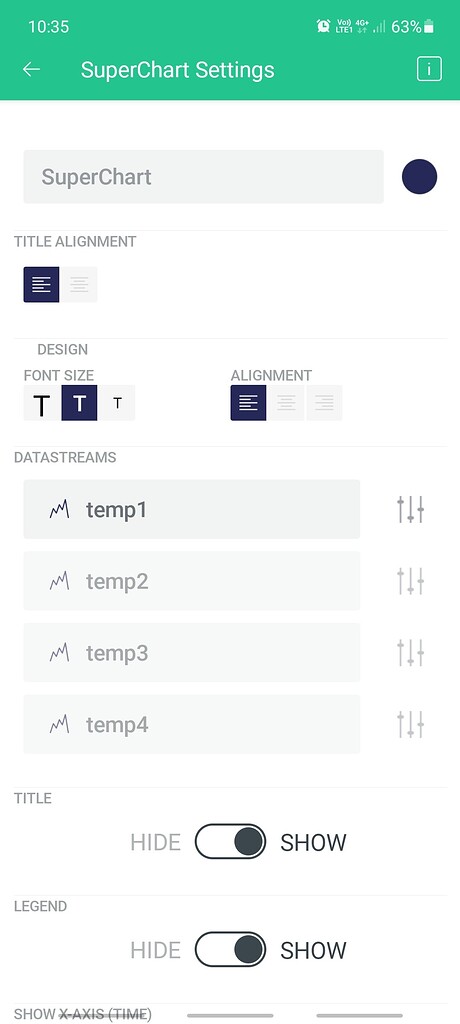The height and width of the screenshot is (1024, 460).
Task: Toggle the Title hide/show switch
Action: [x=230, y=841]
